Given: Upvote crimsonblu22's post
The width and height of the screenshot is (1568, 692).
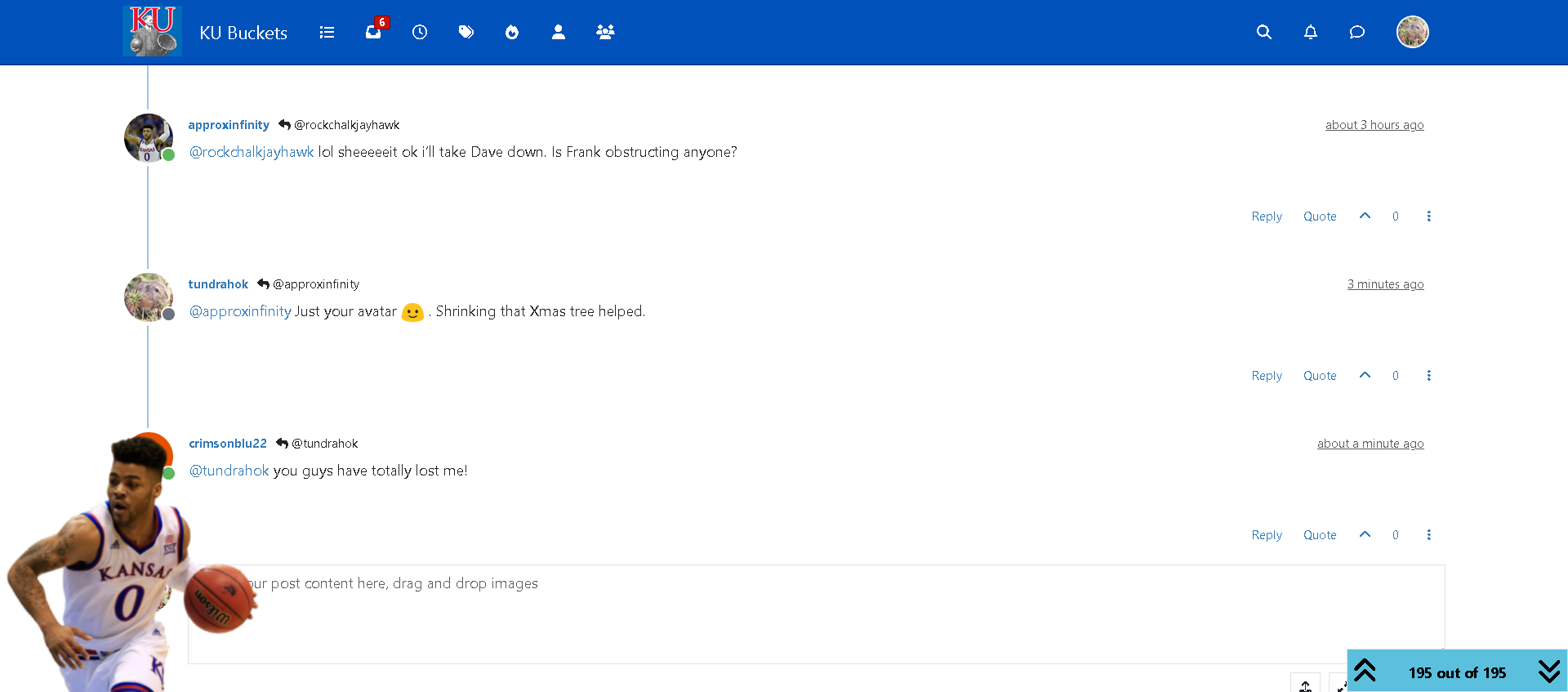Looking at the screenshot, I should click(x=1365, y=534).
